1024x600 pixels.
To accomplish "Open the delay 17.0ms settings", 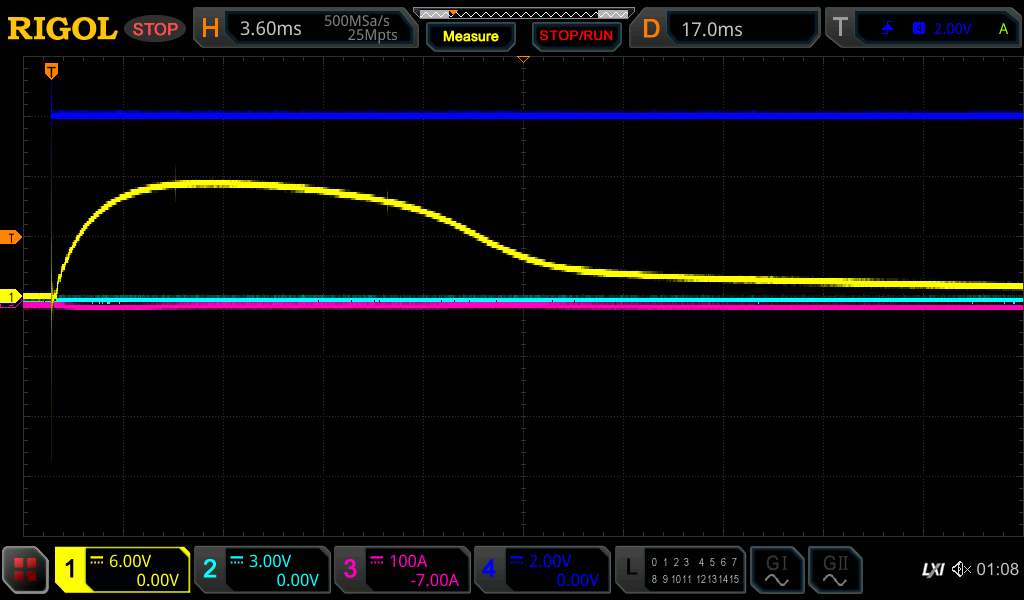I will point(727,29).
